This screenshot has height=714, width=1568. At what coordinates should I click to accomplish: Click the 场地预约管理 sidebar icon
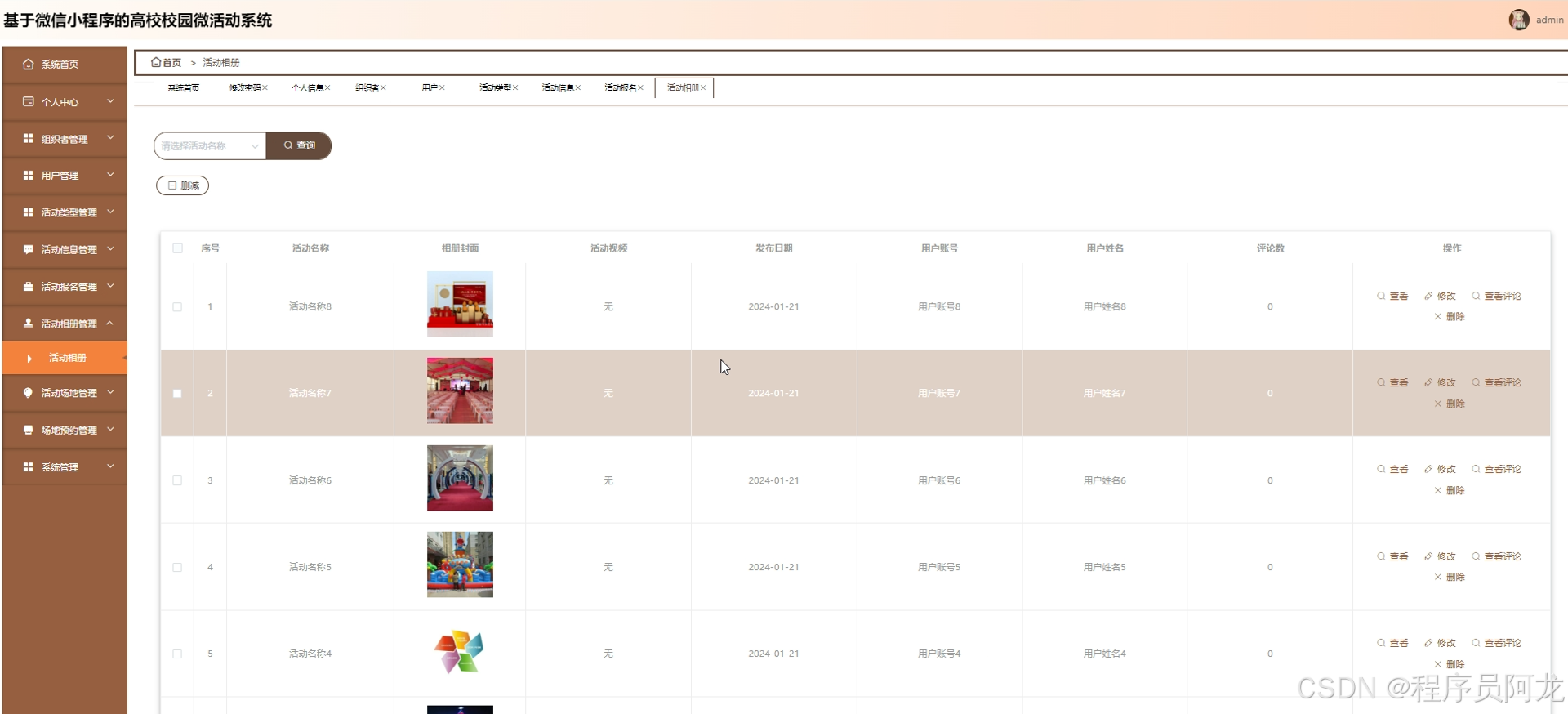pos(29,430)
